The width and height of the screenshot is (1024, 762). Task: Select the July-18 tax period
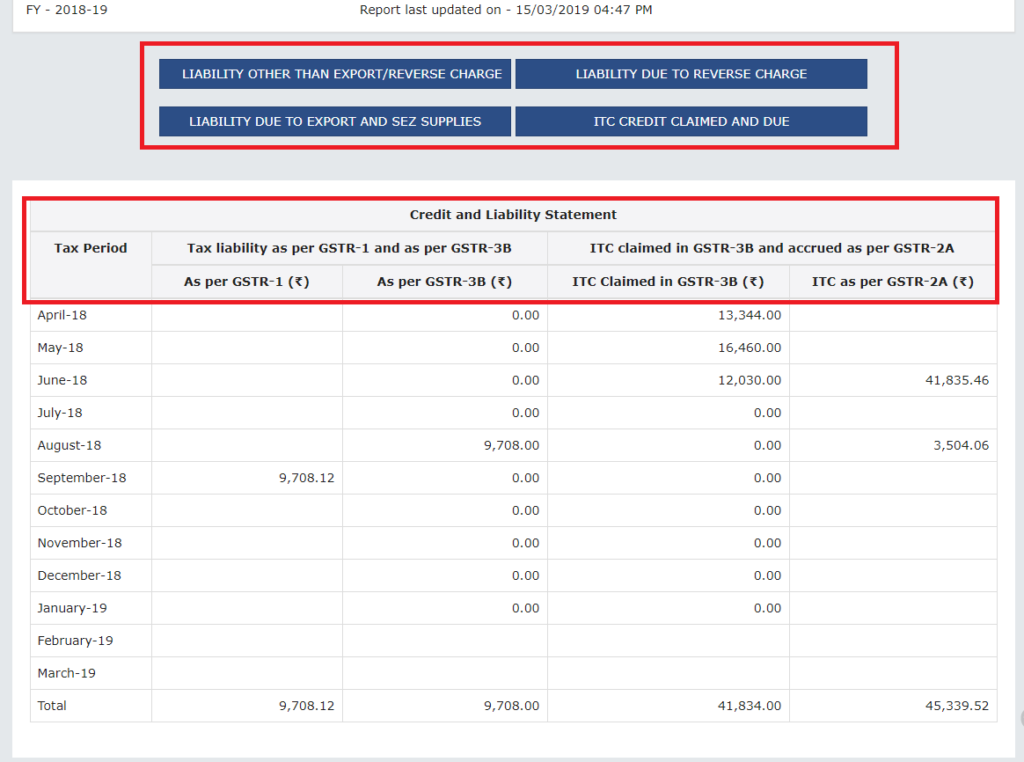coord(59,413)
